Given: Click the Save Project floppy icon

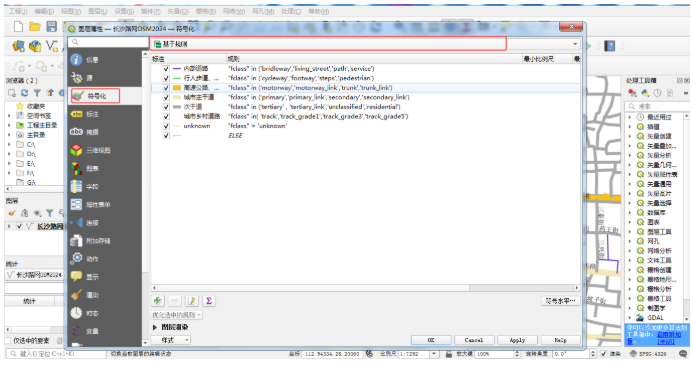Looking at the screenshot, I should point(52,26).
